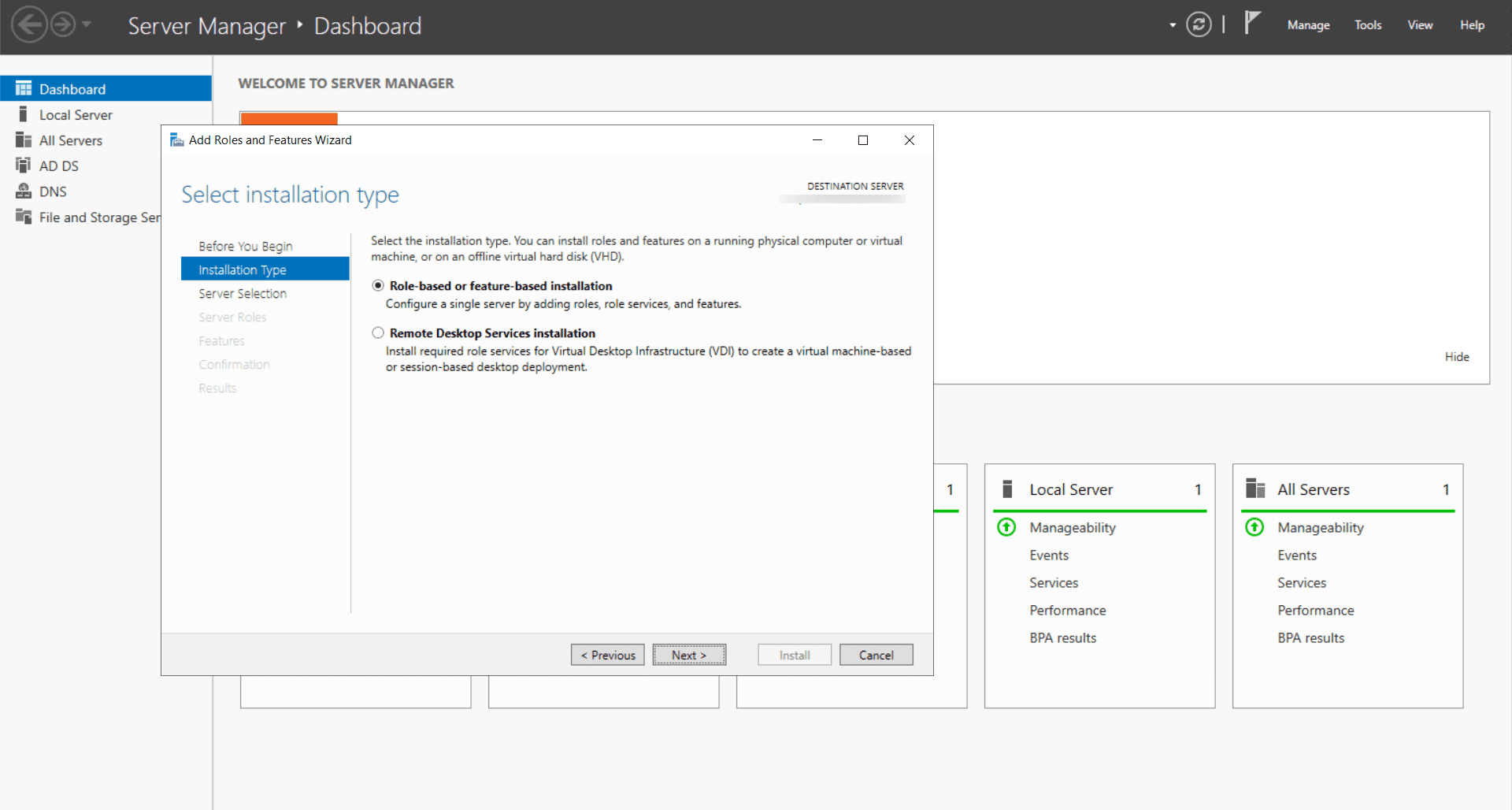
Task: Select Local Server in the sidebar
Action: pos(76,115)
